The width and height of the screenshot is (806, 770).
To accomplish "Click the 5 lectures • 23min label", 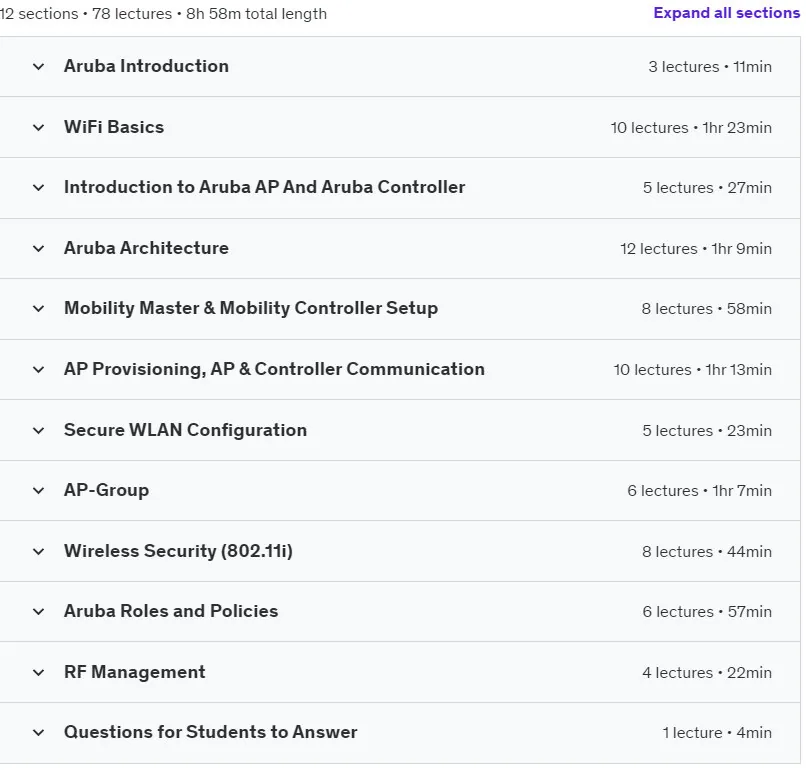I will [x=707, y=431].
